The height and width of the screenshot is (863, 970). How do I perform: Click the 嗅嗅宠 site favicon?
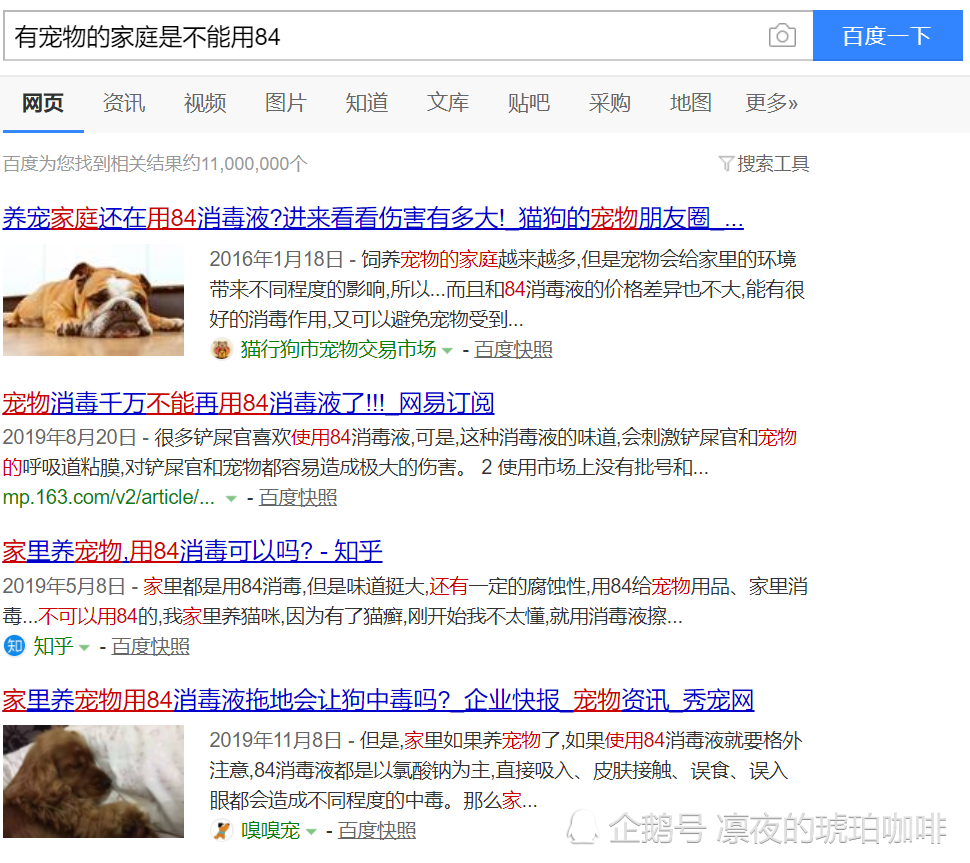click(221, 830)
